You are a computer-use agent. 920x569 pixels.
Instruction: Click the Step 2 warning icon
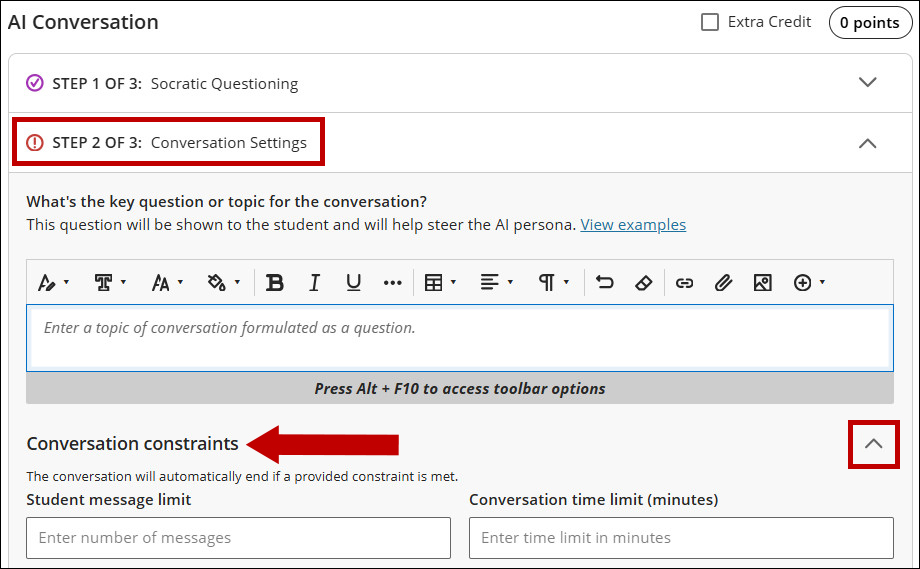[x=35, y=143]
